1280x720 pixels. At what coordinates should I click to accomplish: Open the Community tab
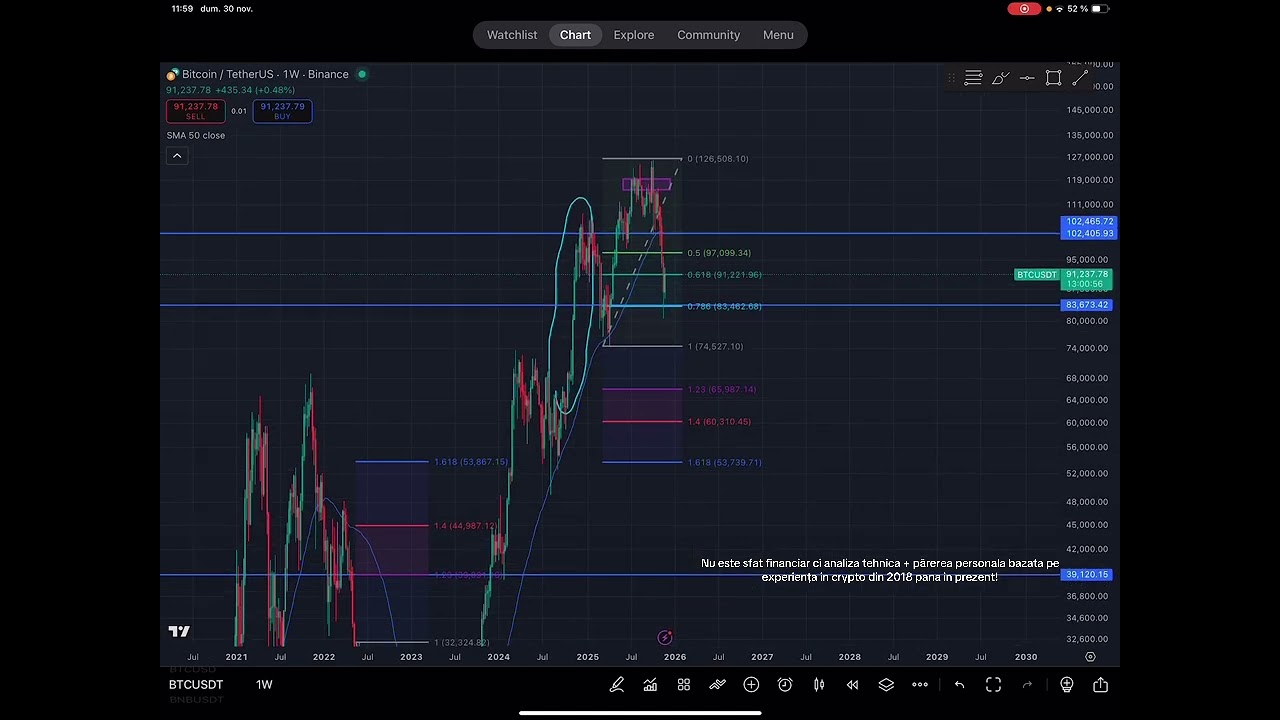click(x=708, y=35)
